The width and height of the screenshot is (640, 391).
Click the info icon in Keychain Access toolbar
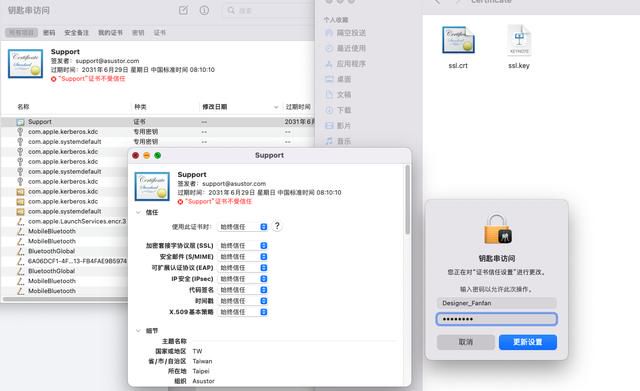click(x=204, y=10)
